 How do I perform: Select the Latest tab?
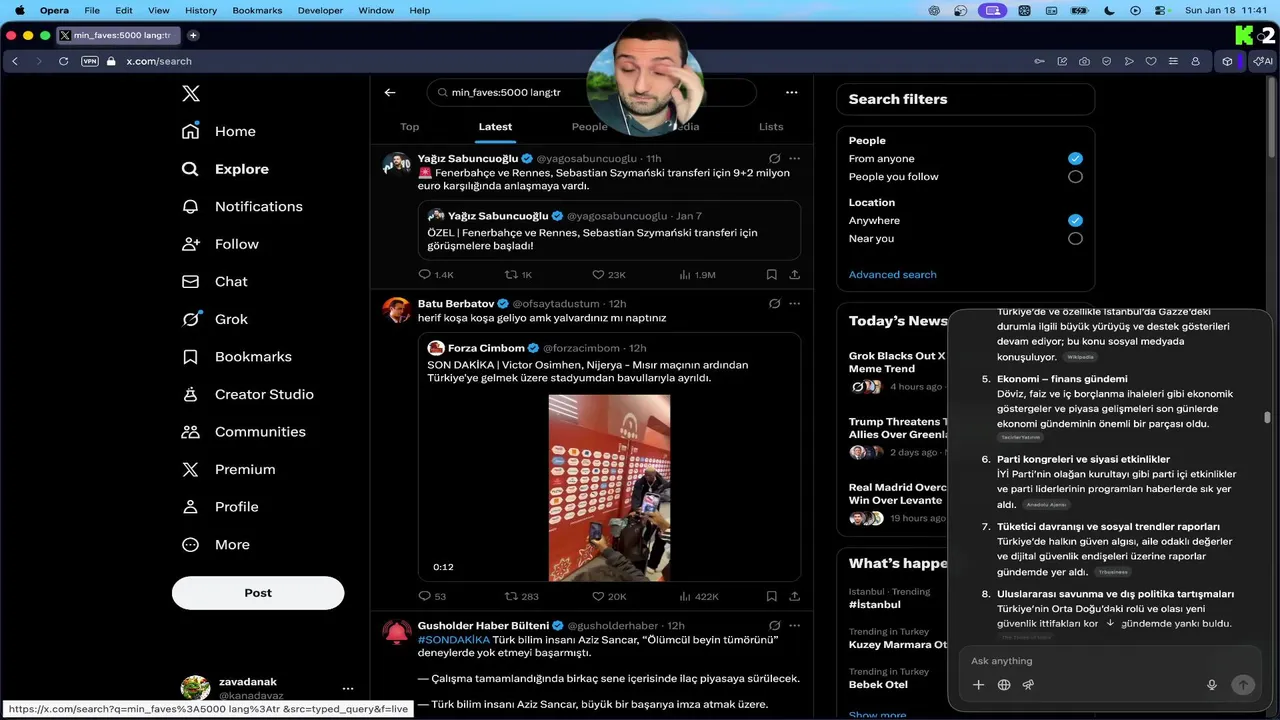495,127
